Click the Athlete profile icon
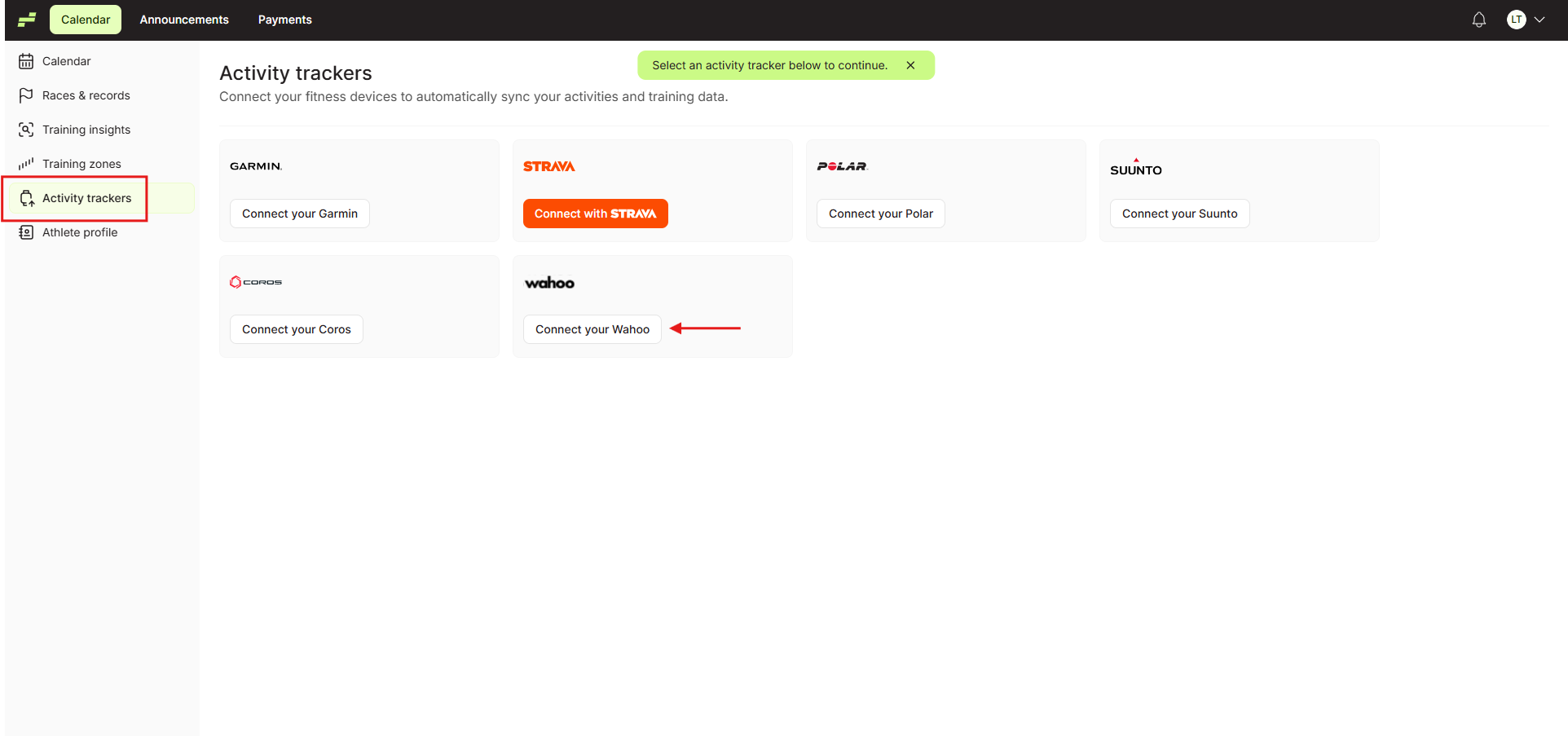1568x736 pixels. [x=26, y=232]
